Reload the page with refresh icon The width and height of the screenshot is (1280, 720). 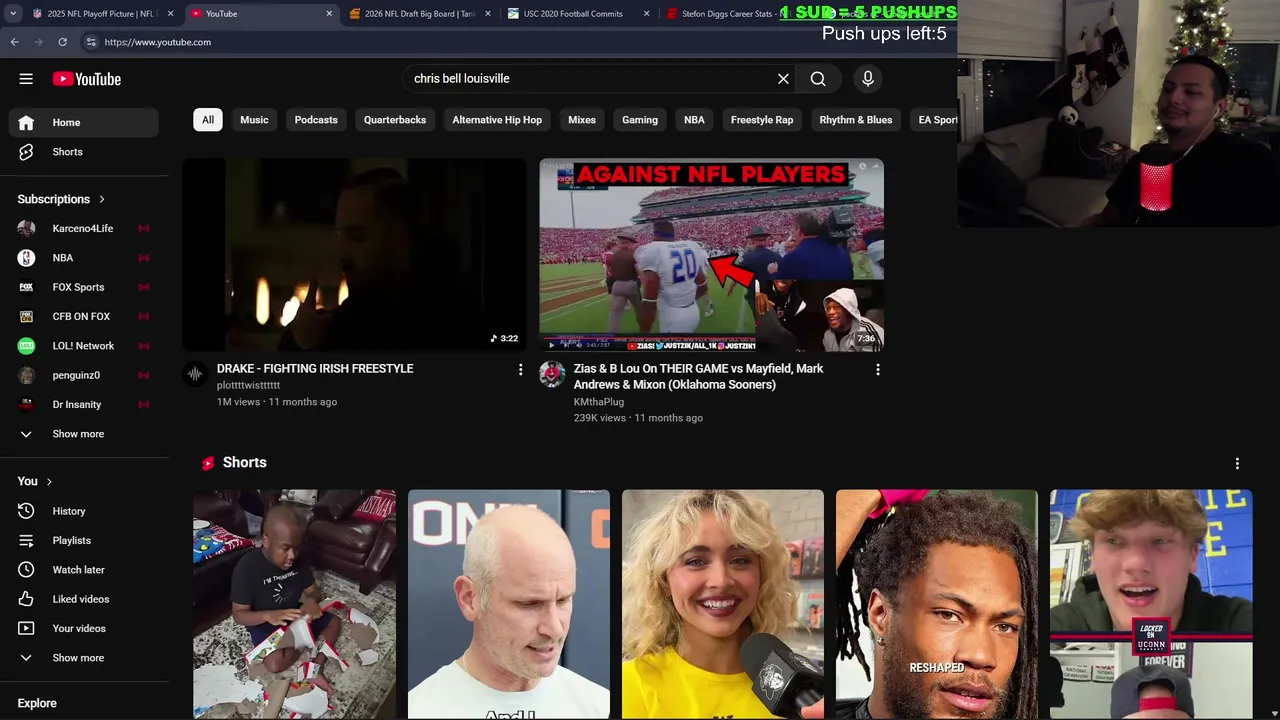[62, 42]
